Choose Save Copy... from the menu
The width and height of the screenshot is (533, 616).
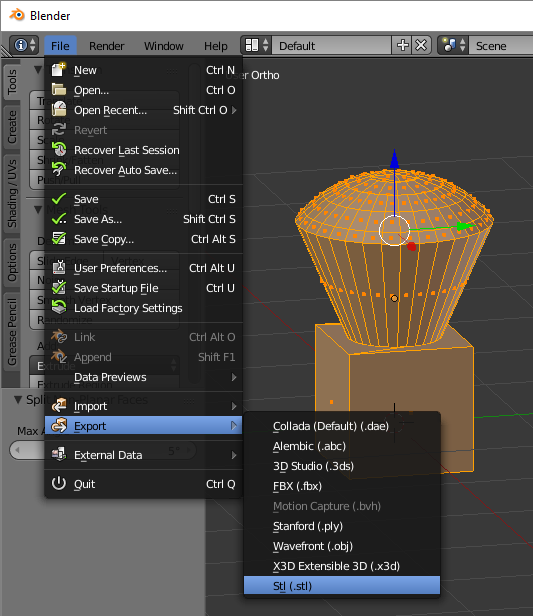[x=144, y=239]
